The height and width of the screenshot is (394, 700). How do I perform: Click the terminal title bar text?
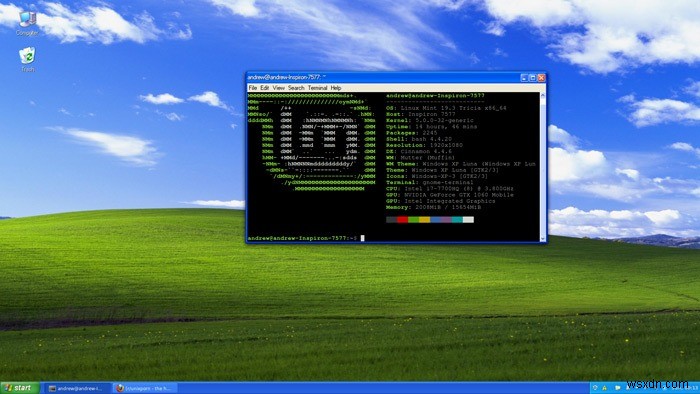click(287, 77)
